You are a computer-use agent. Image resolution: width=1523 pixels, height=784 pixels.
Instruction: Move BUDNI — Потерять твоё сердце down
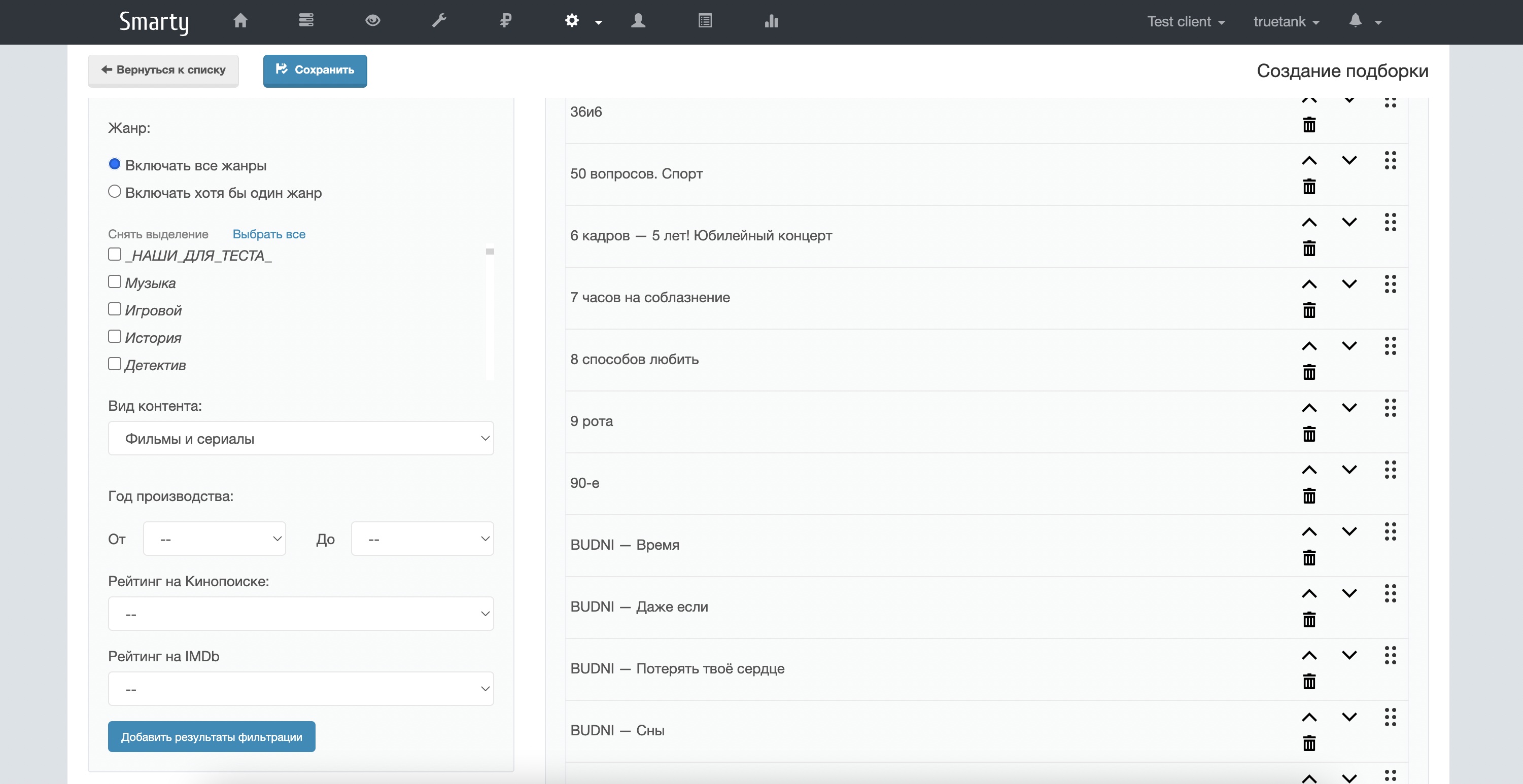point(1349,655)
